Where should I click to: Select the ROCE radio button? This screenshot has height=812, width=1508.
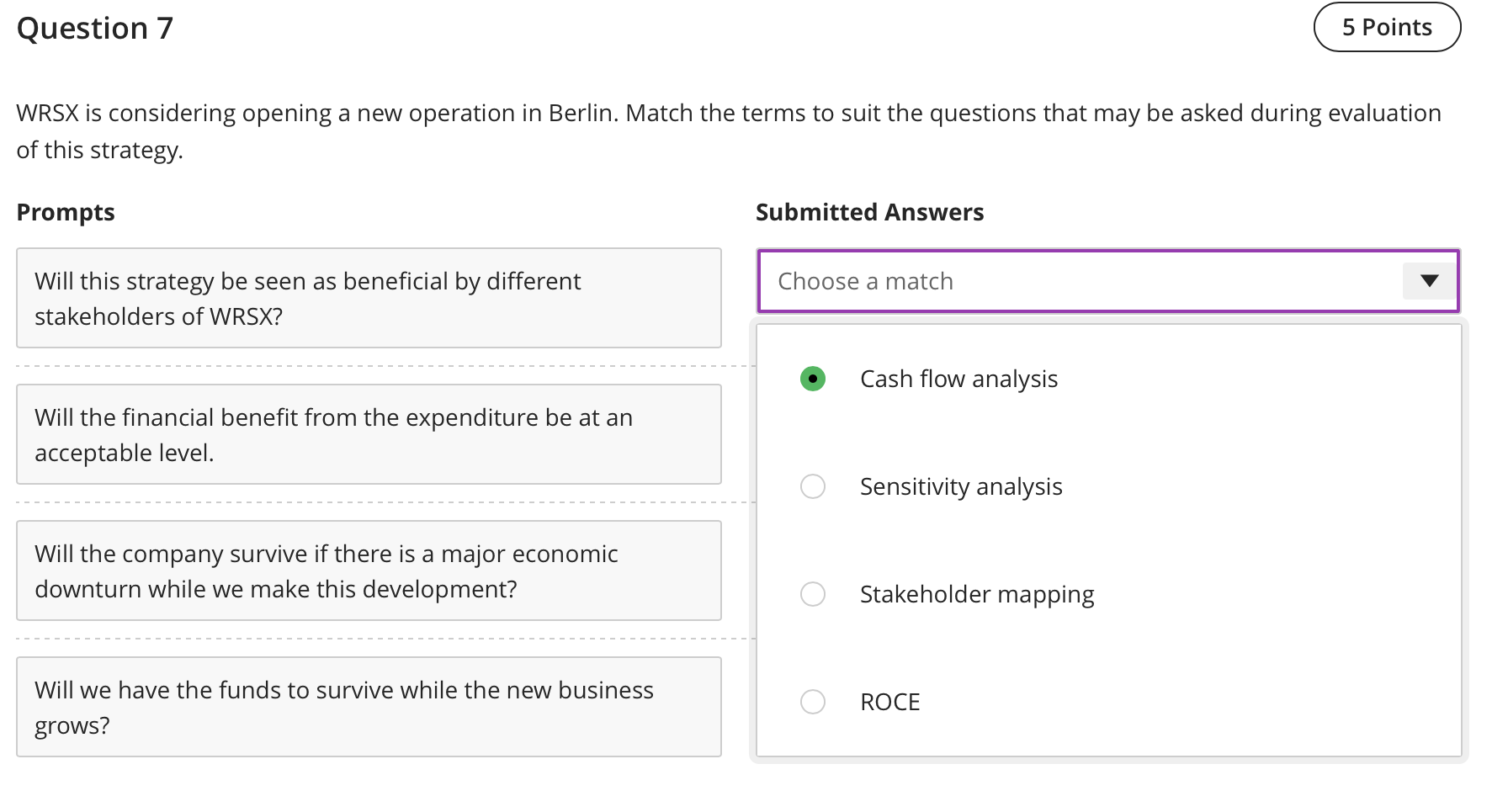coord(813,702)
